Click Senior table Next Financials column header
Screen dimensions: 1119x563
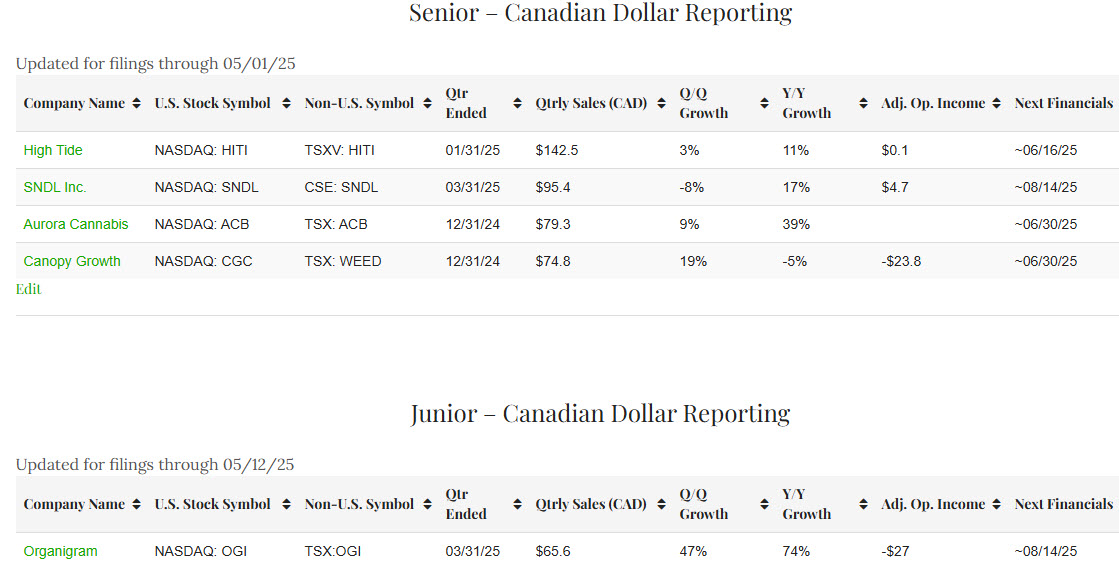(1063, 103)
